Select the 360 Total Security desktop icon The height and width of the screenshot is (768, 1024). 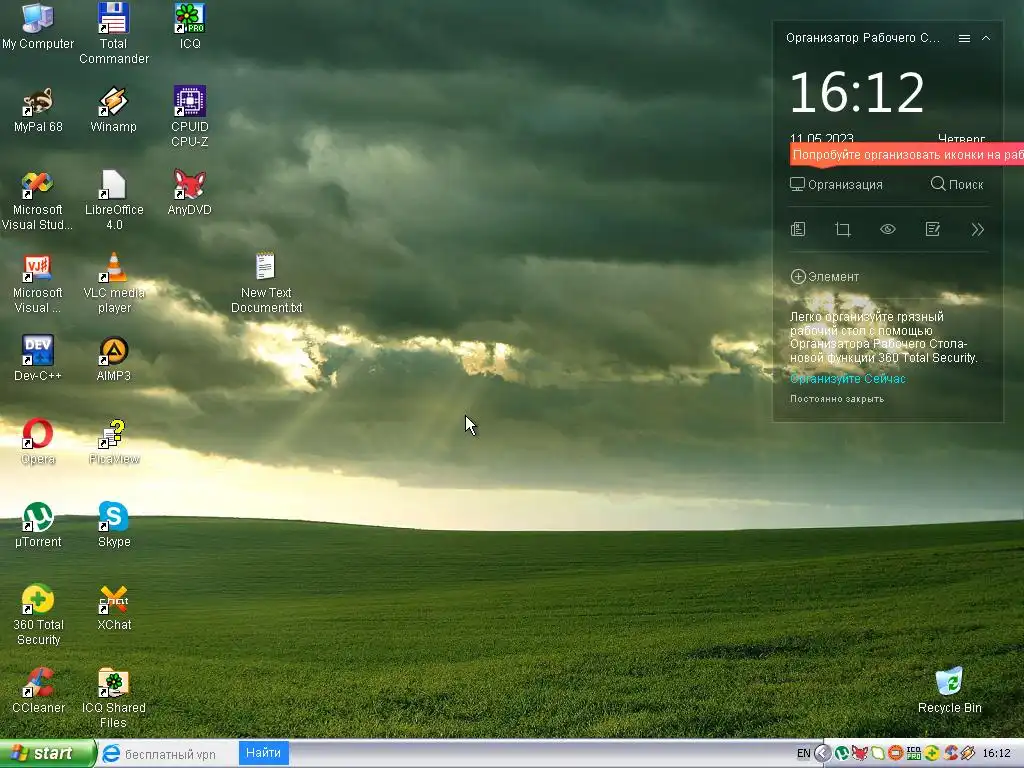(38, 615)
